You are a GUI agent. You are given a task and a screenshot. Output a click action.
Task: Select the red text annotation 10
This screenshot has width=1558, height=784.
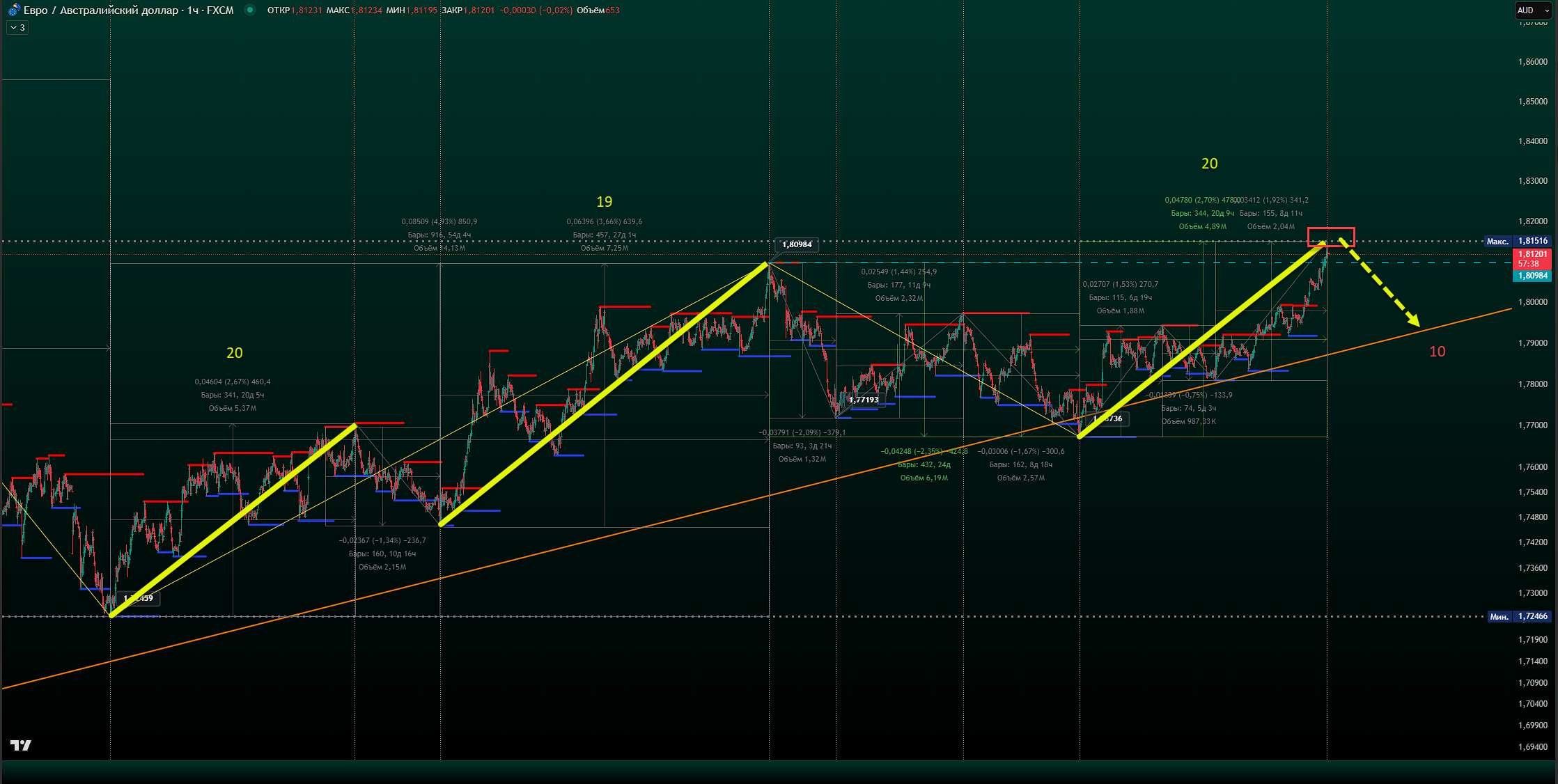pyautogui.click(x=1437, y=352)
